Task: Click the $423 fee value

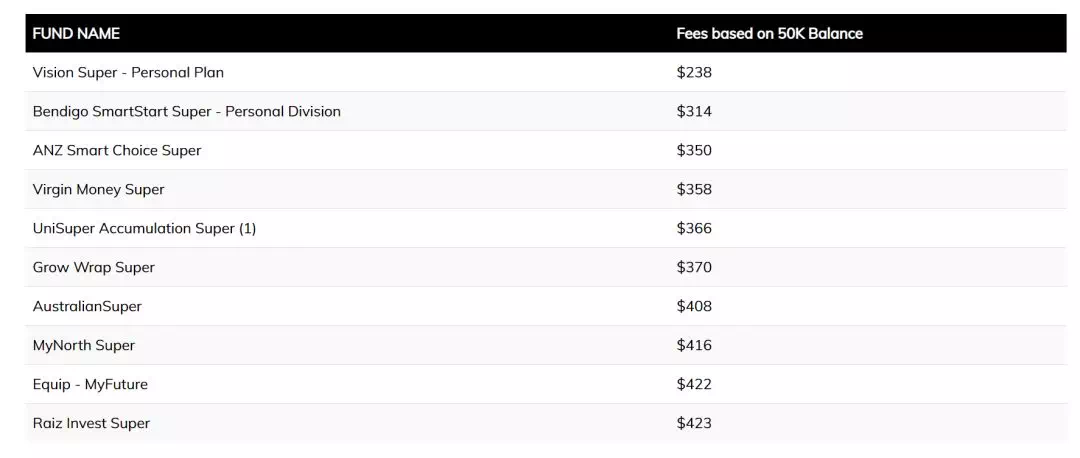Action: pyautogui.click(x=694, y=423)
